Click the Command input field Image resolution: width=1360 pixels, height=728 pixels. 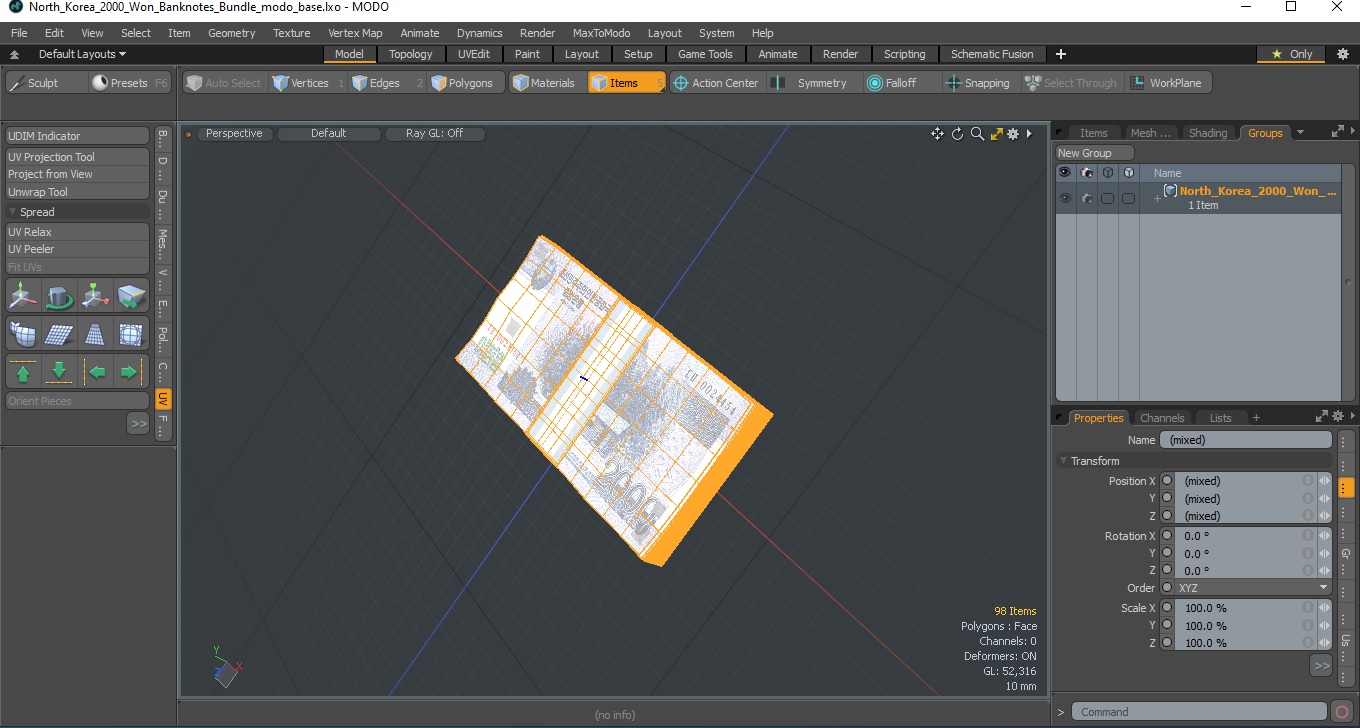(x=1200, y=712)
